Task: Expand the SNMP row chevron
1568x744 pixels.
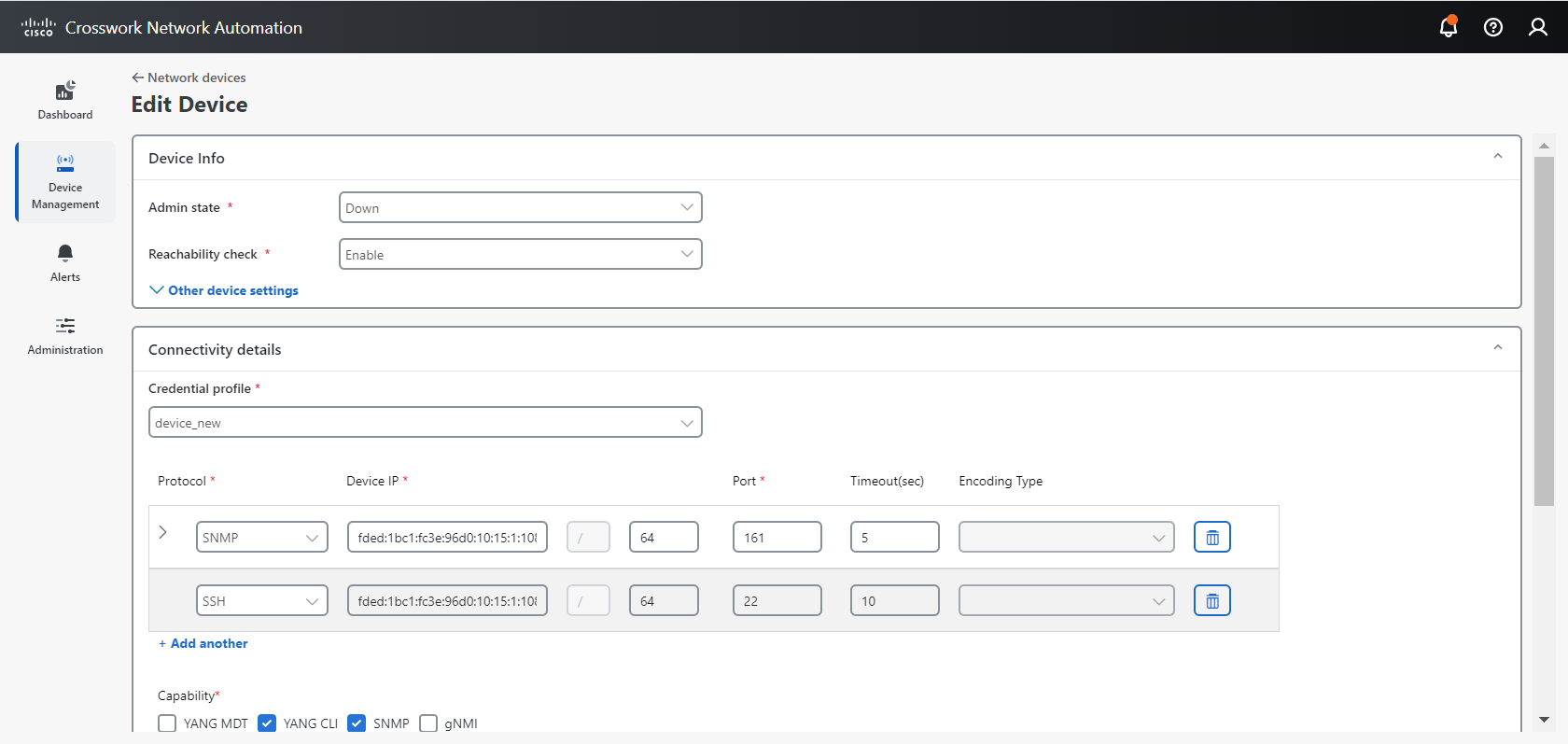Action: tap(162, 532)
